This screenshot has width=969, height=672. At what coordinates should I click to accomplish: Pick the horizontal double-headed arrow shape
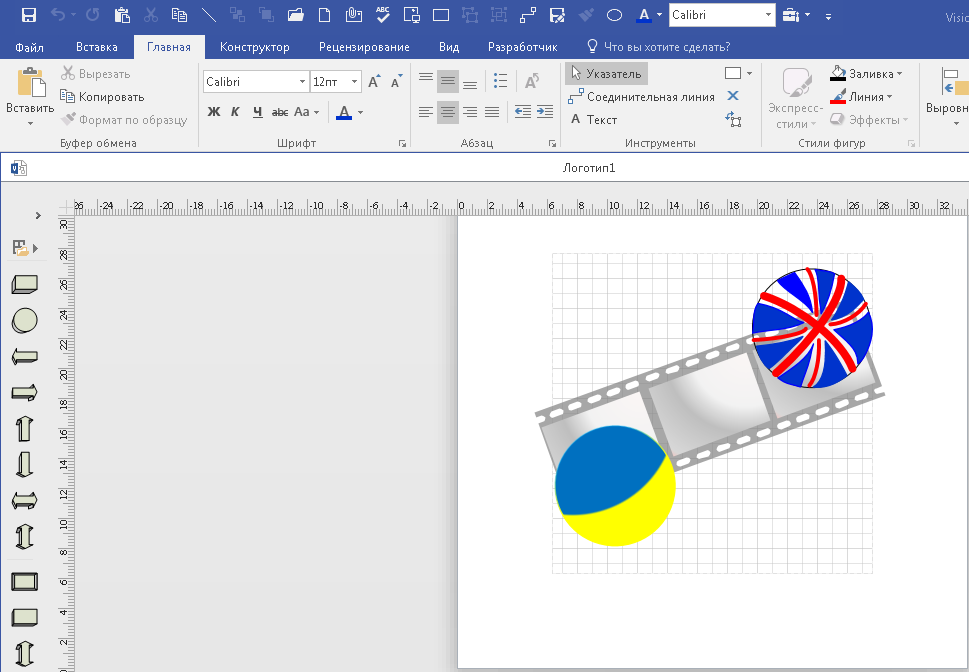click(x=25, y=500)
